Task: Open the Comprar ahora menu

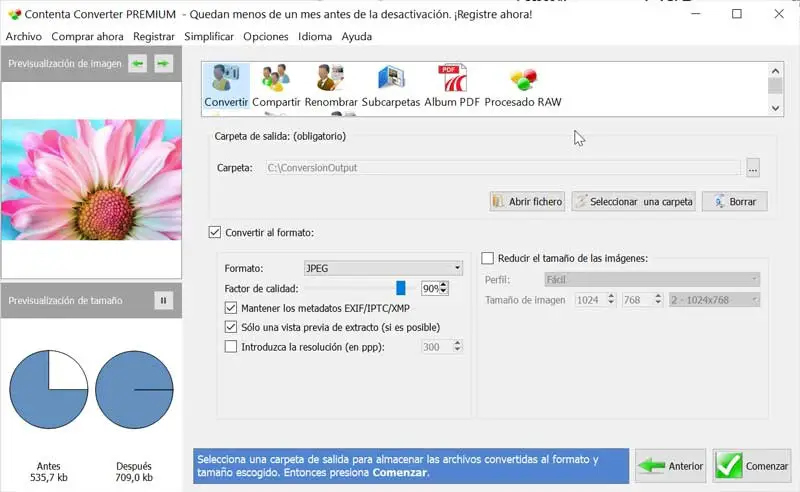Action: (x=87, y=37)
